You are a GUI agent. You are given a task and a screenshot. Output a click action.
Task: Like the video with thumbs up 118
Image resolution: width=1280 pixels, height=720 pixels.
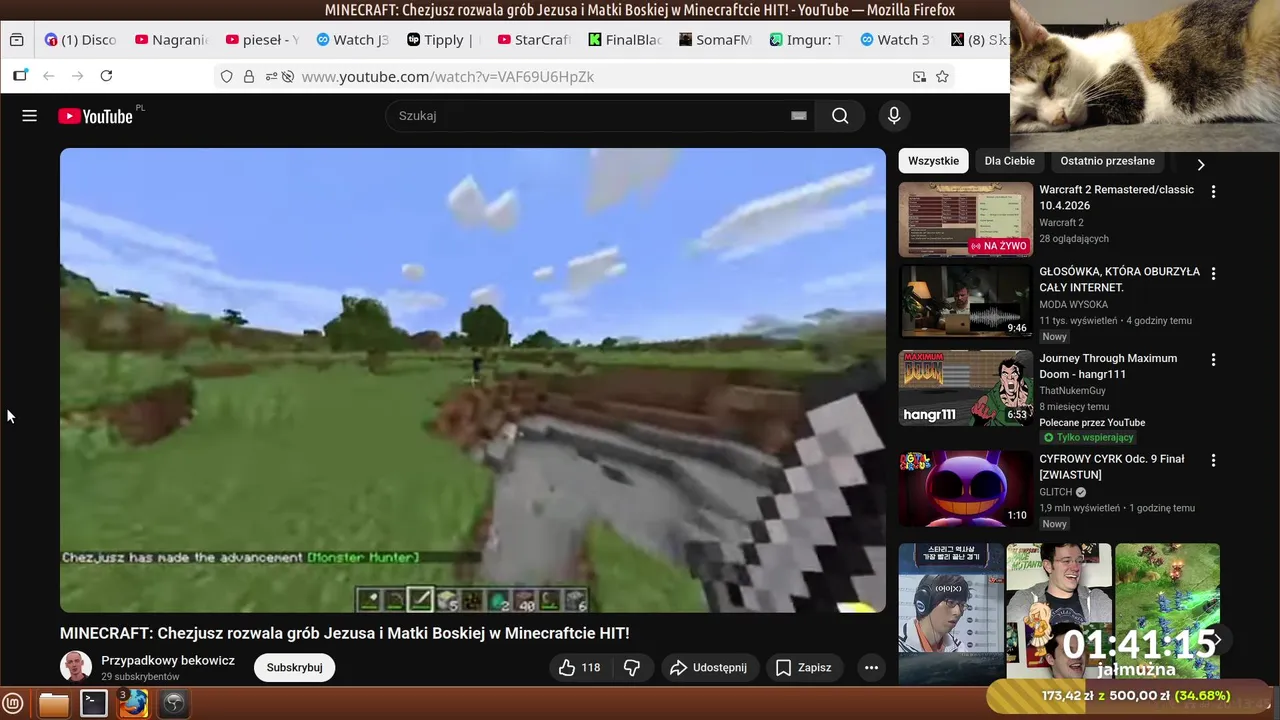(580, 667)
